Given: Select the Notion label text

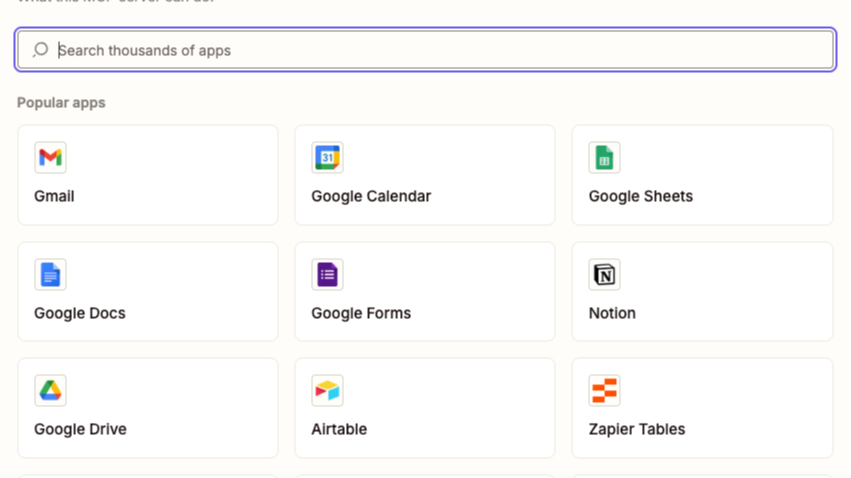Looking at the screenshot, I should pos(612,313).
